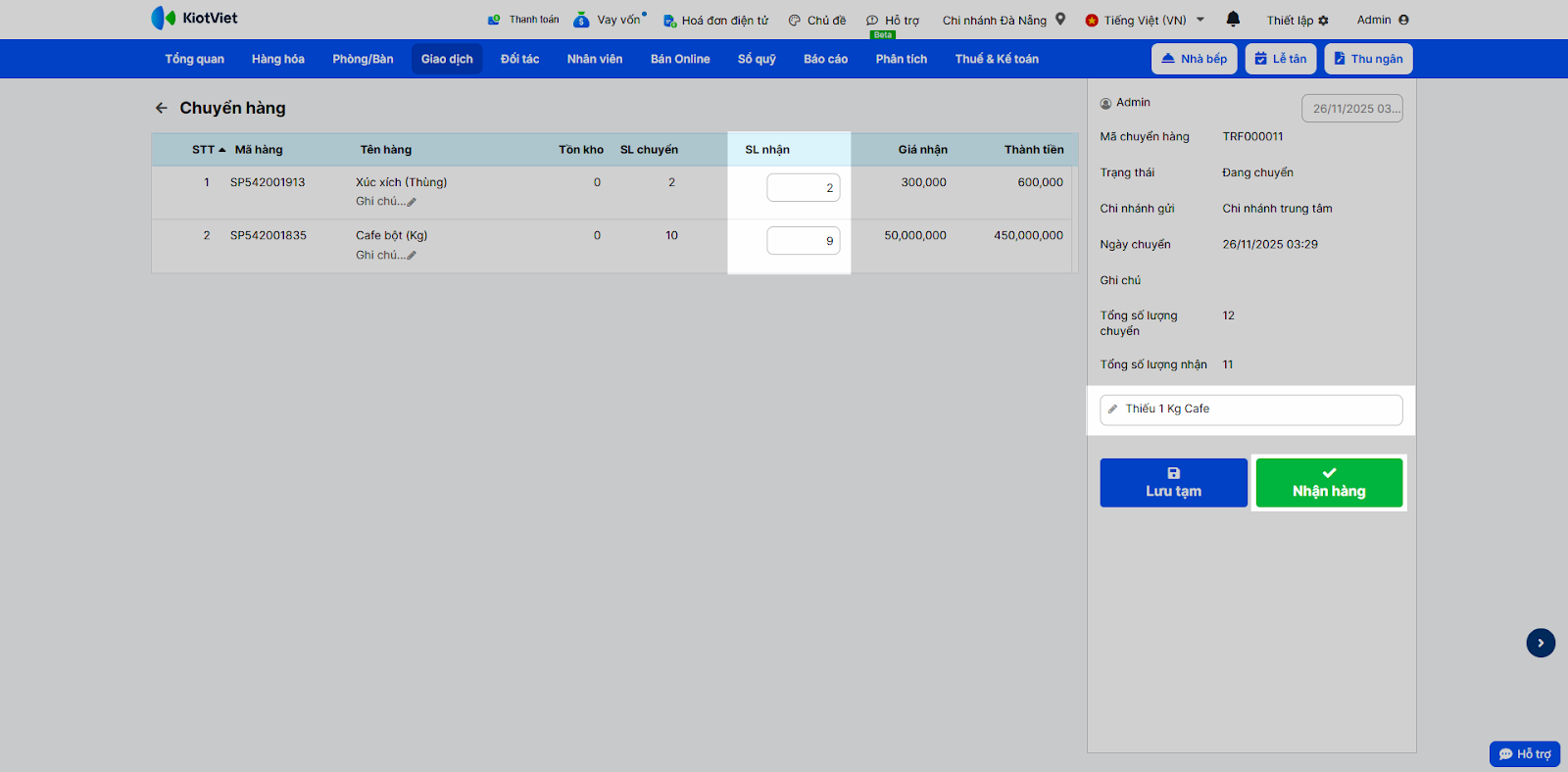Click the transfer date 26/11/2025 03:29
The width and height of the screenshot is (1568, 772).
point(1270,245)
